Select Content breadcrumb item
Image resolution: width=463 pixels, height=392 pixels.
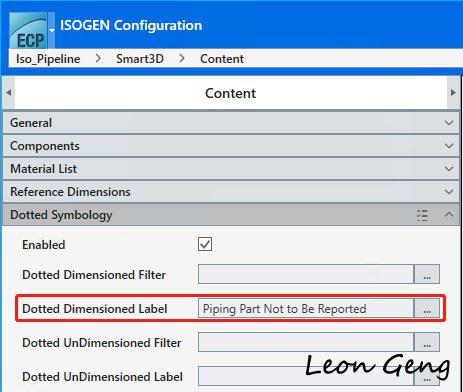[222, 59]
